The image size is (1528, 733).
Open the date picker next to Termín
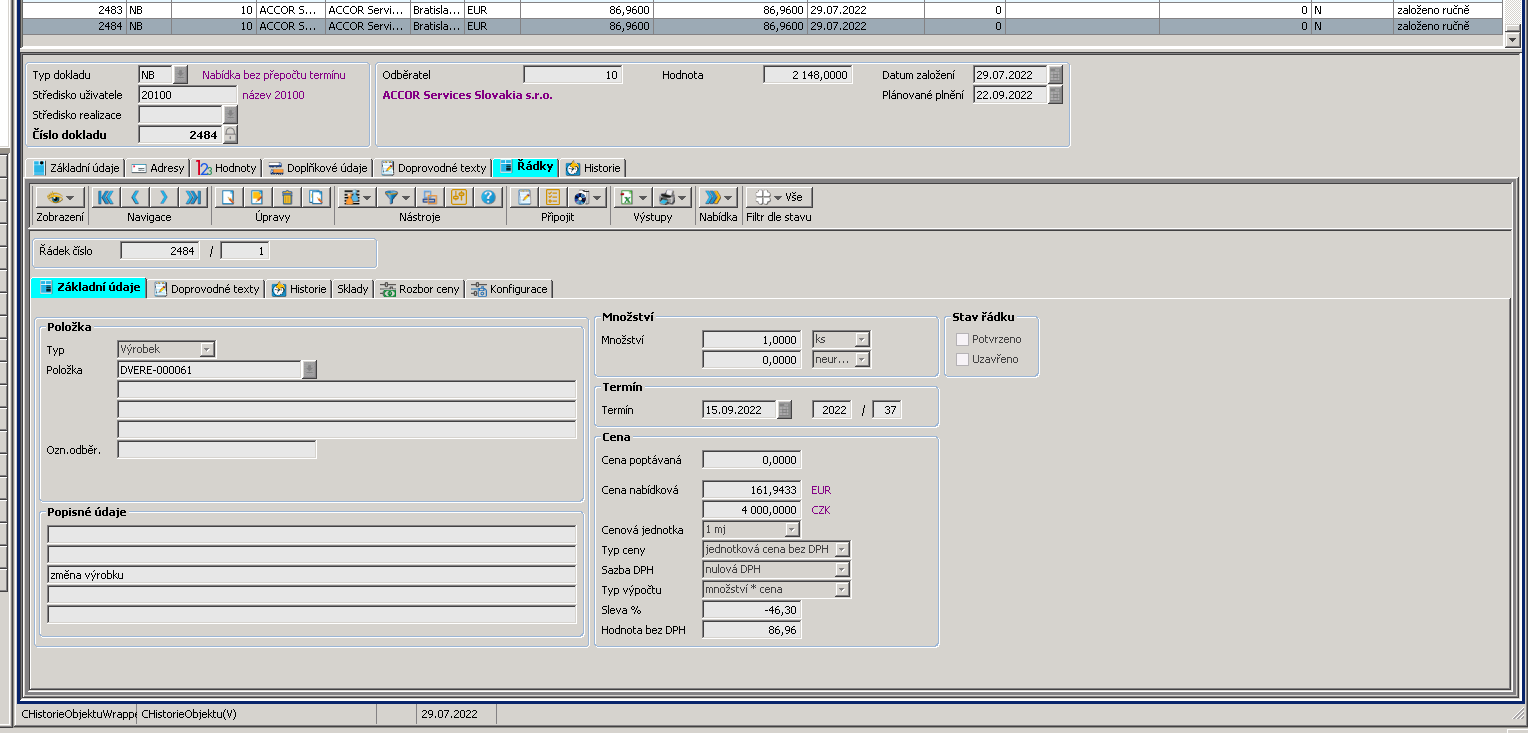pos(785,409)
